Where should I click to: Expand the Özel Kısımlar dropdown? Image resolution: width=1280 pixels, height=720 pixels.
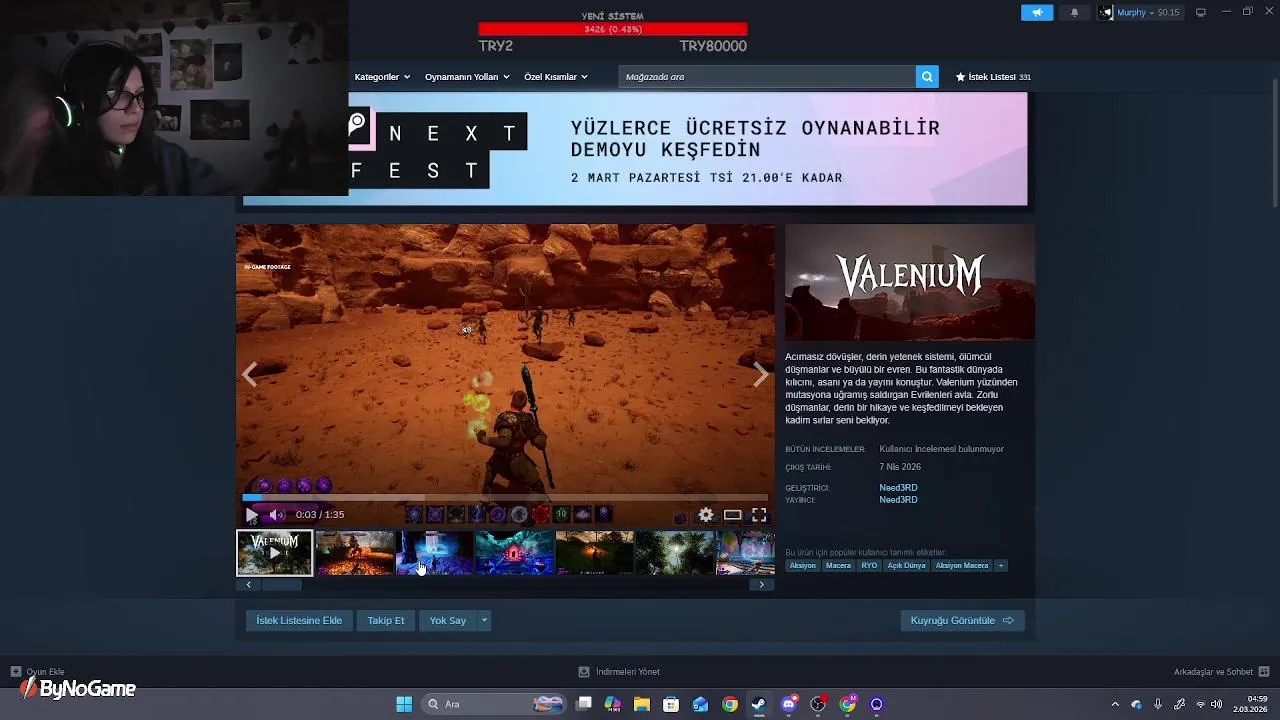[x=556, y=77]
